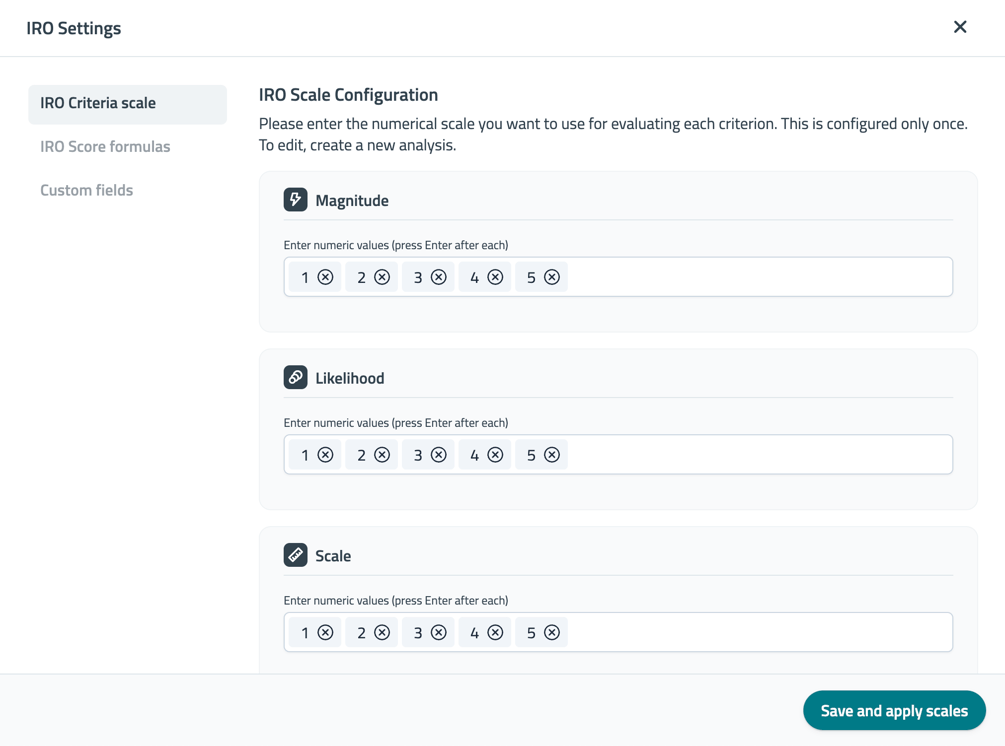The width and height of the screenshot is (1005, 746).
Task: Click the Scale ruler icon
Action: click(x=295, y=554)
